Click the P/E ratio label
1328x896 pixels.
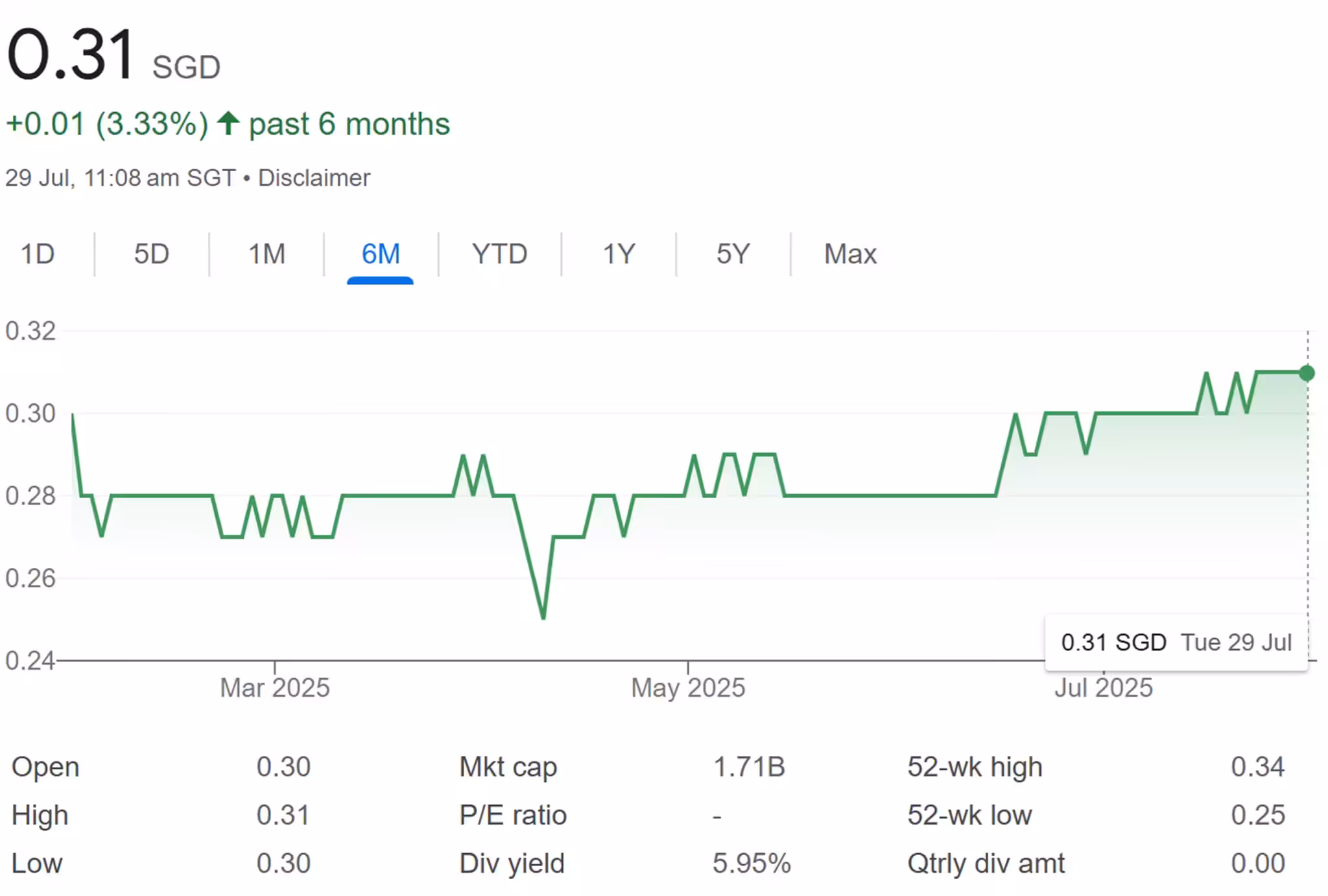tap(512, 815)
